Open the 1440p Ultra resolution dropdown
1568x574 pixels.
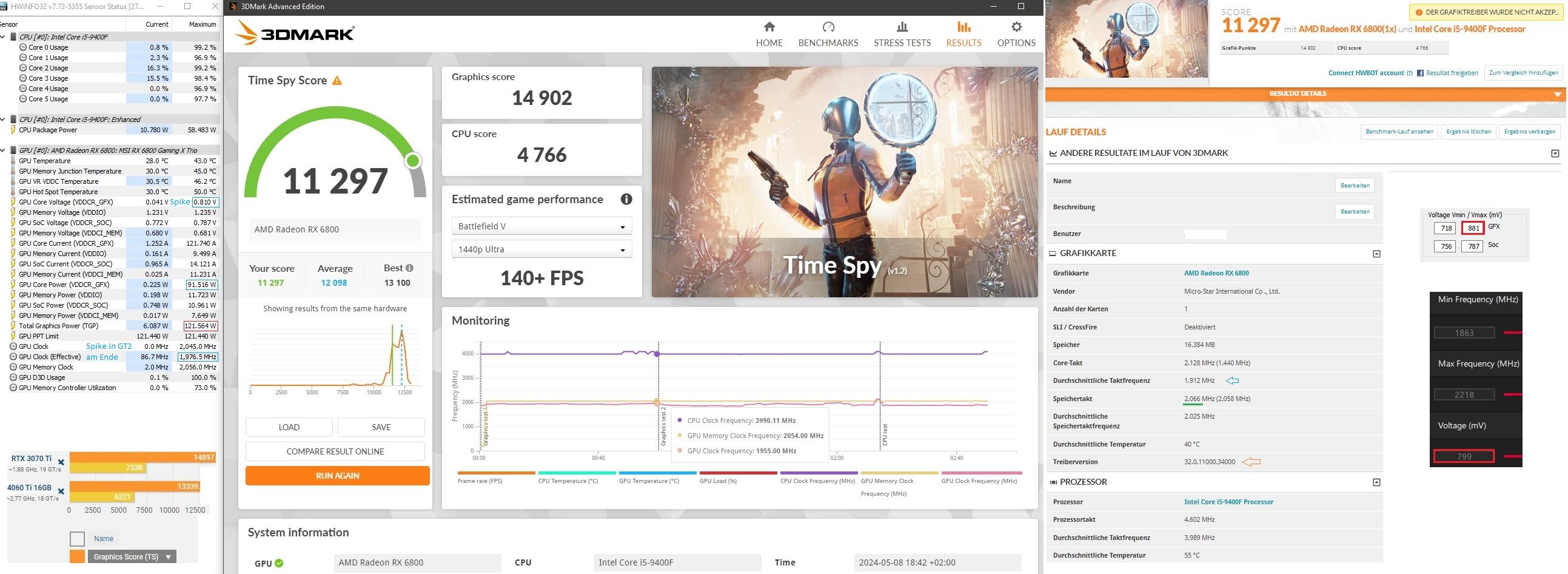point(541,249)
